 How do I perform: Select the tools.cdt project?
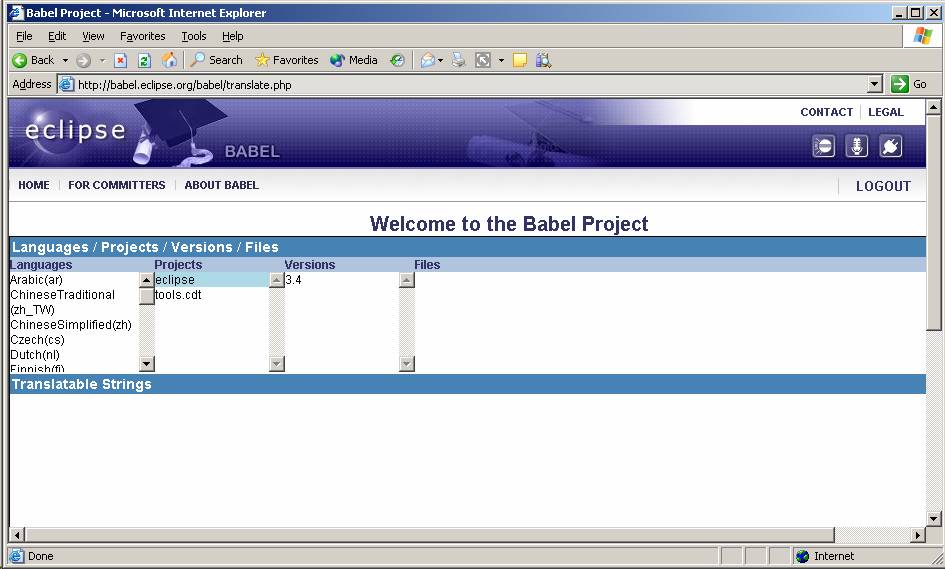click(x=178, y=295)
